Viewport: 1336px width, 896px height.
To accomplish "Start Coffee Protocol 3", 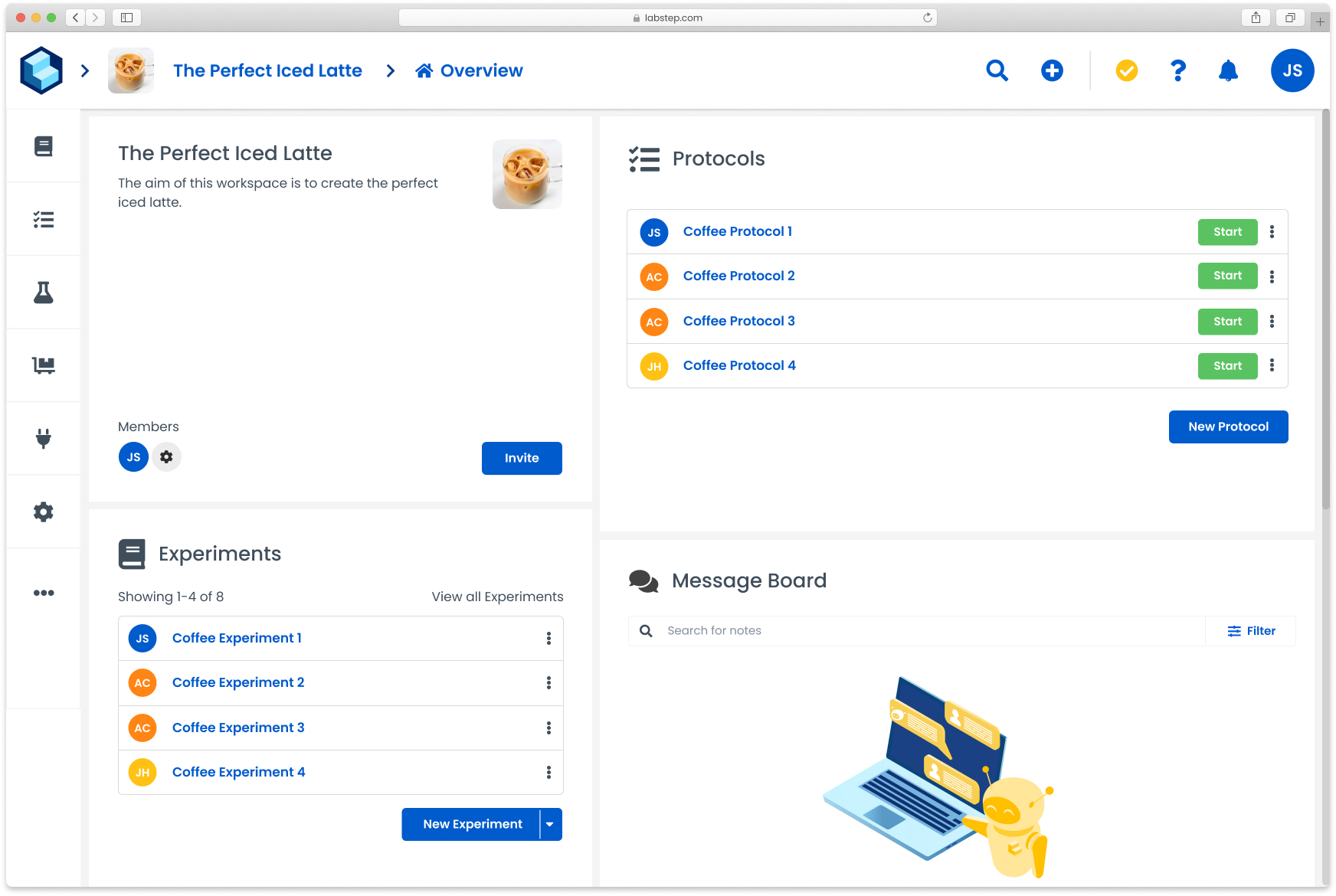I will (1227, 321).
